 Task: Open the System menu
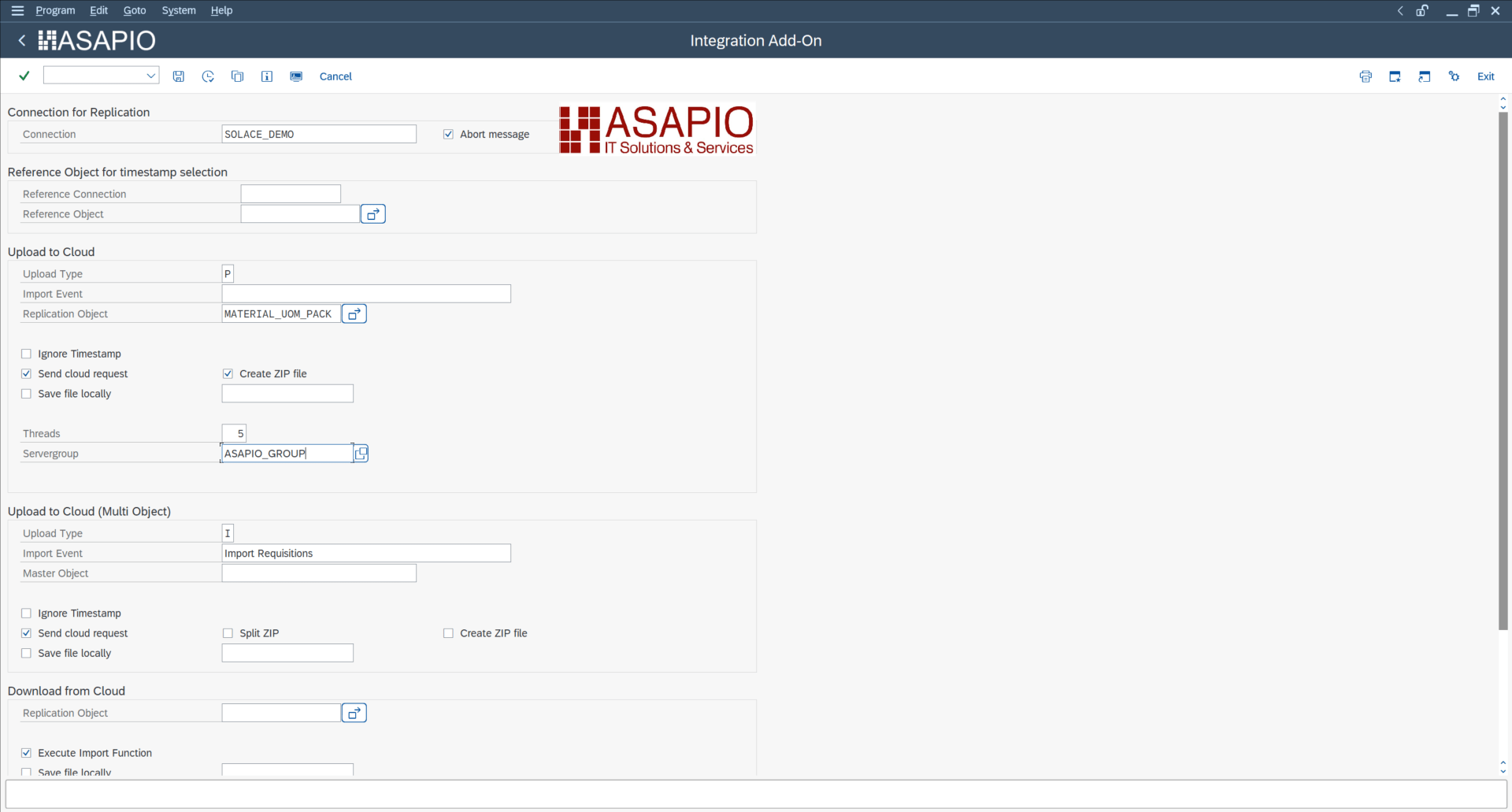coord(179,10)
